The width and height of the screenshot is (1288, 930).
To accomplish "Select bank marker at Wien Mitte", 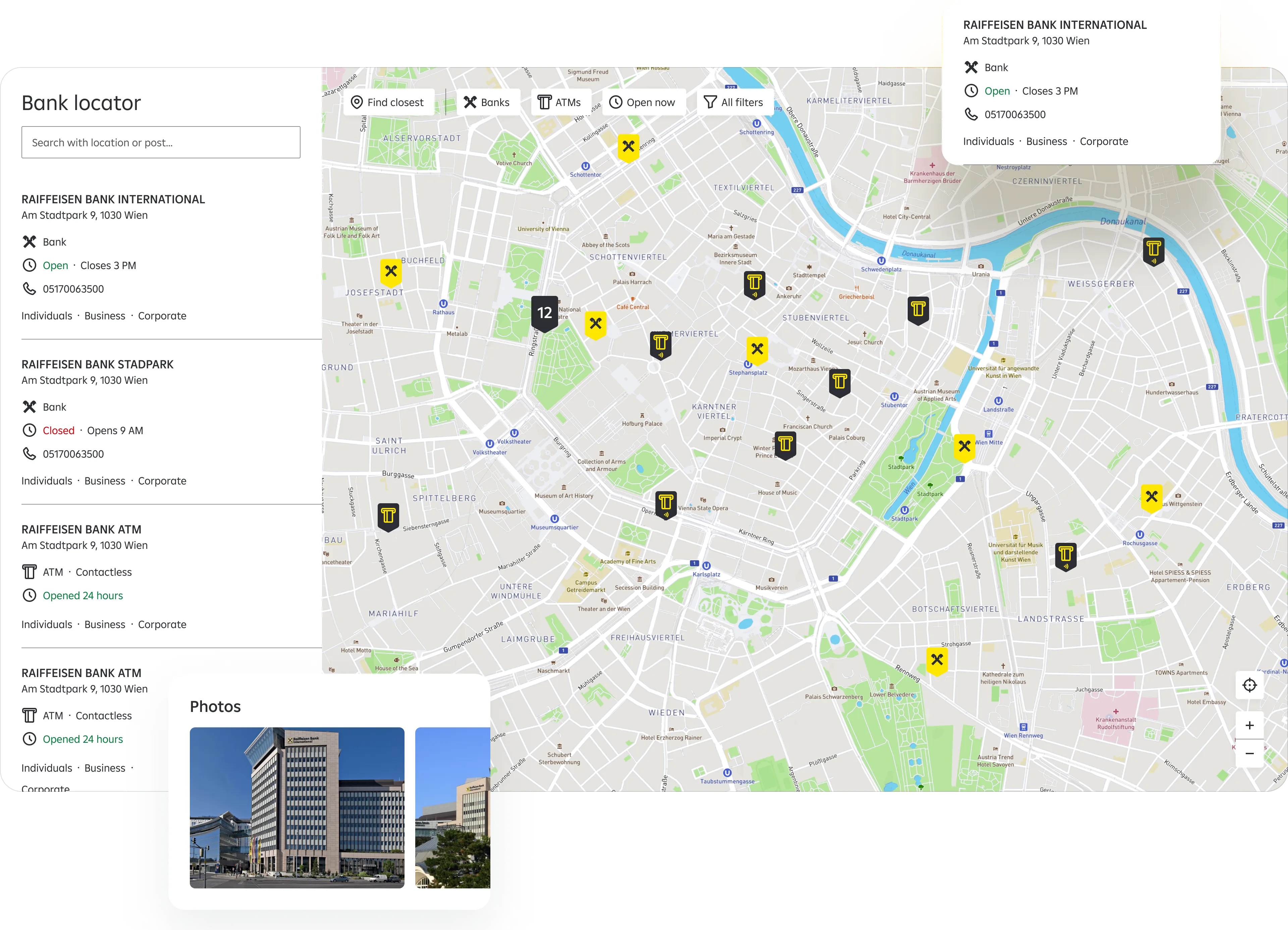I will pyautogui.click(x=964, y=448).
